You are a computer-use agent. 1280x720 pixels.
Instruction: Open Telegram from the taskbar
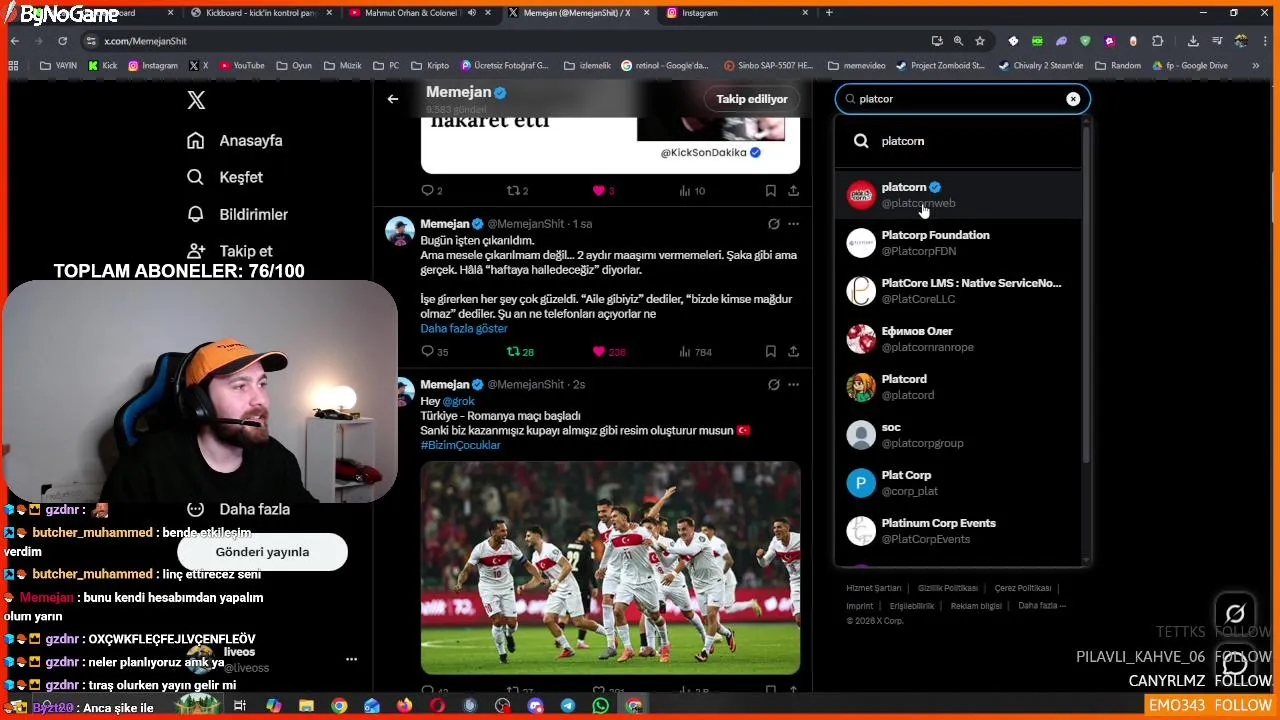[568, 706]
